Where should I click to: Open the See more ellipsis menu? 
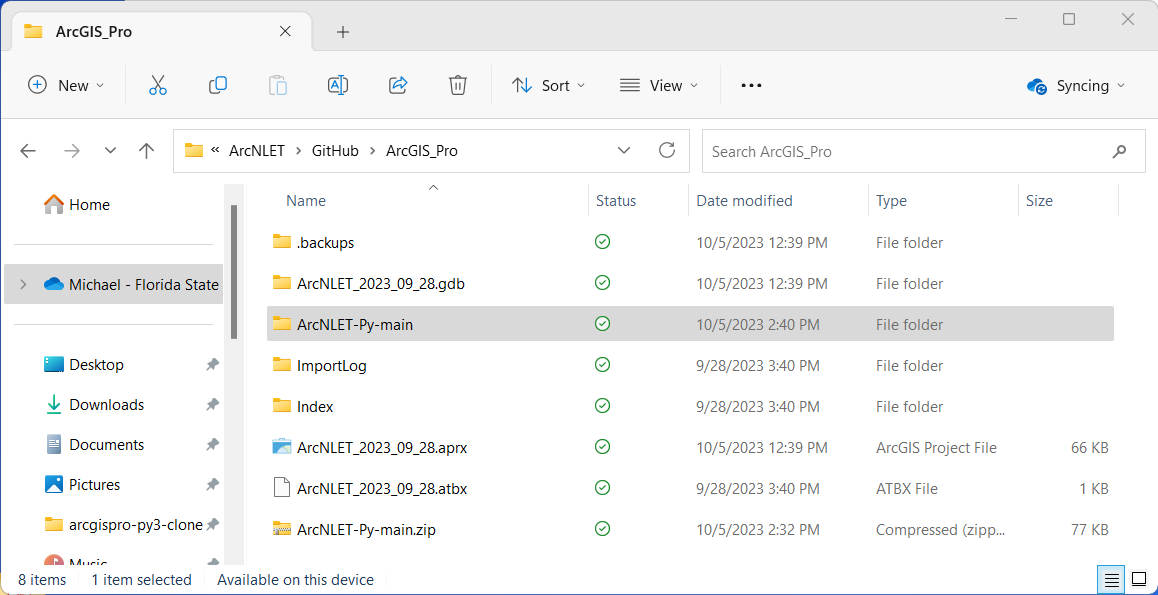click(x=751, y=86)
